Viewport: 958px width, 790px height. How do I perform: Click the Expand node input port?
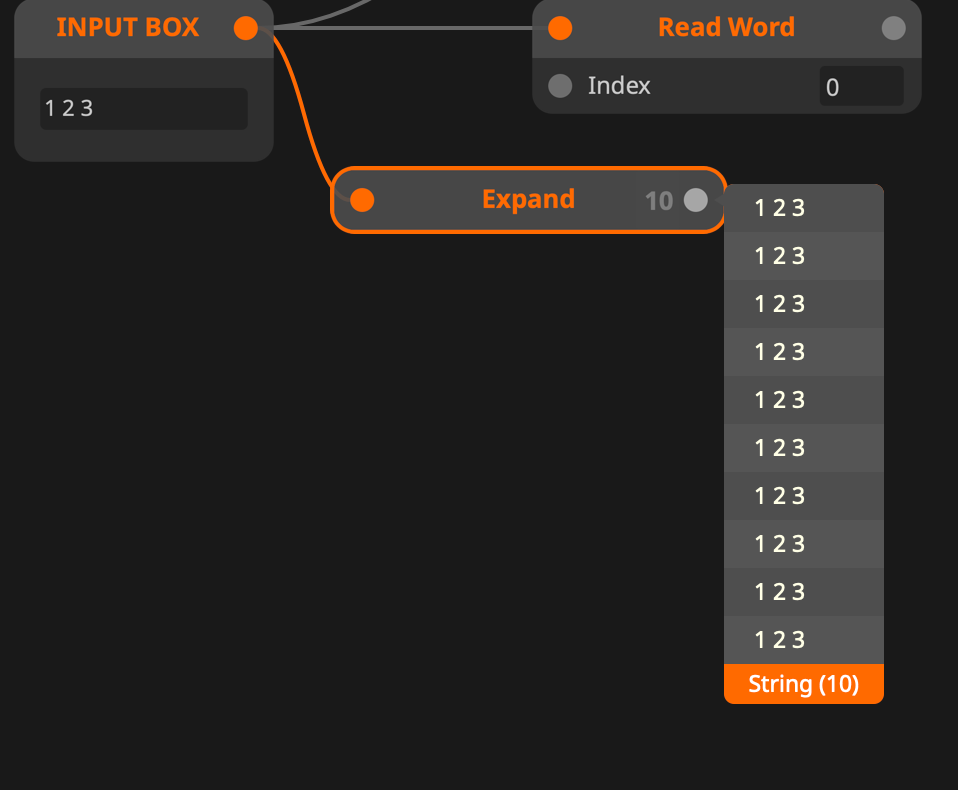click(x=362, y=200)
